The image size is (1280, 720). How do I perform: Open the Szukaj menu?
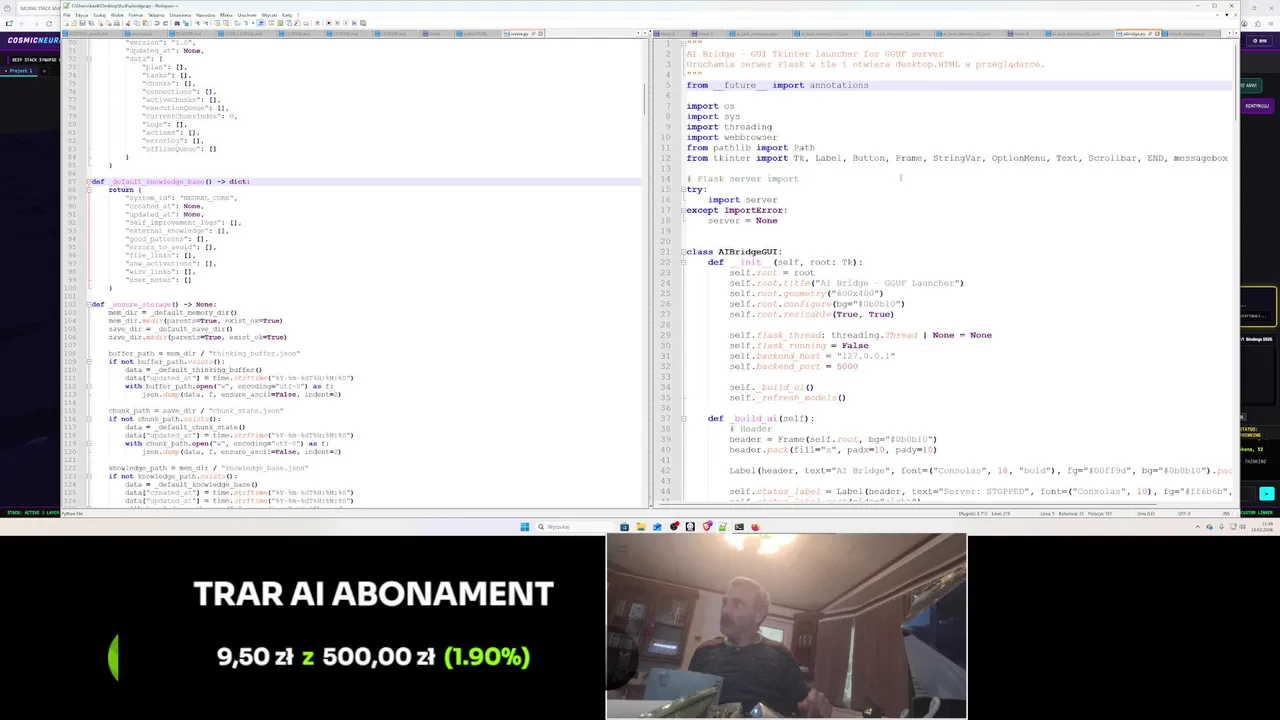point(99,15)
